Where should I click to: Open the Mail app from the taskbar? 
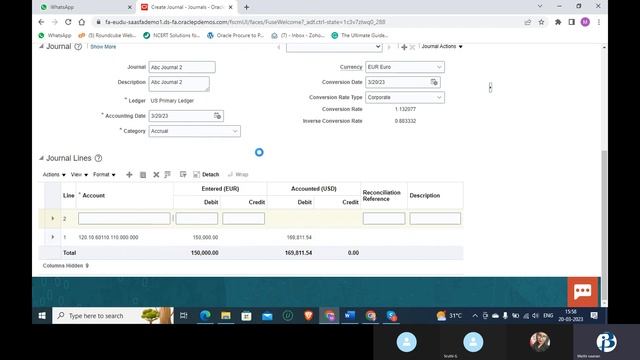pyautogui.click(x=267, y=316)
